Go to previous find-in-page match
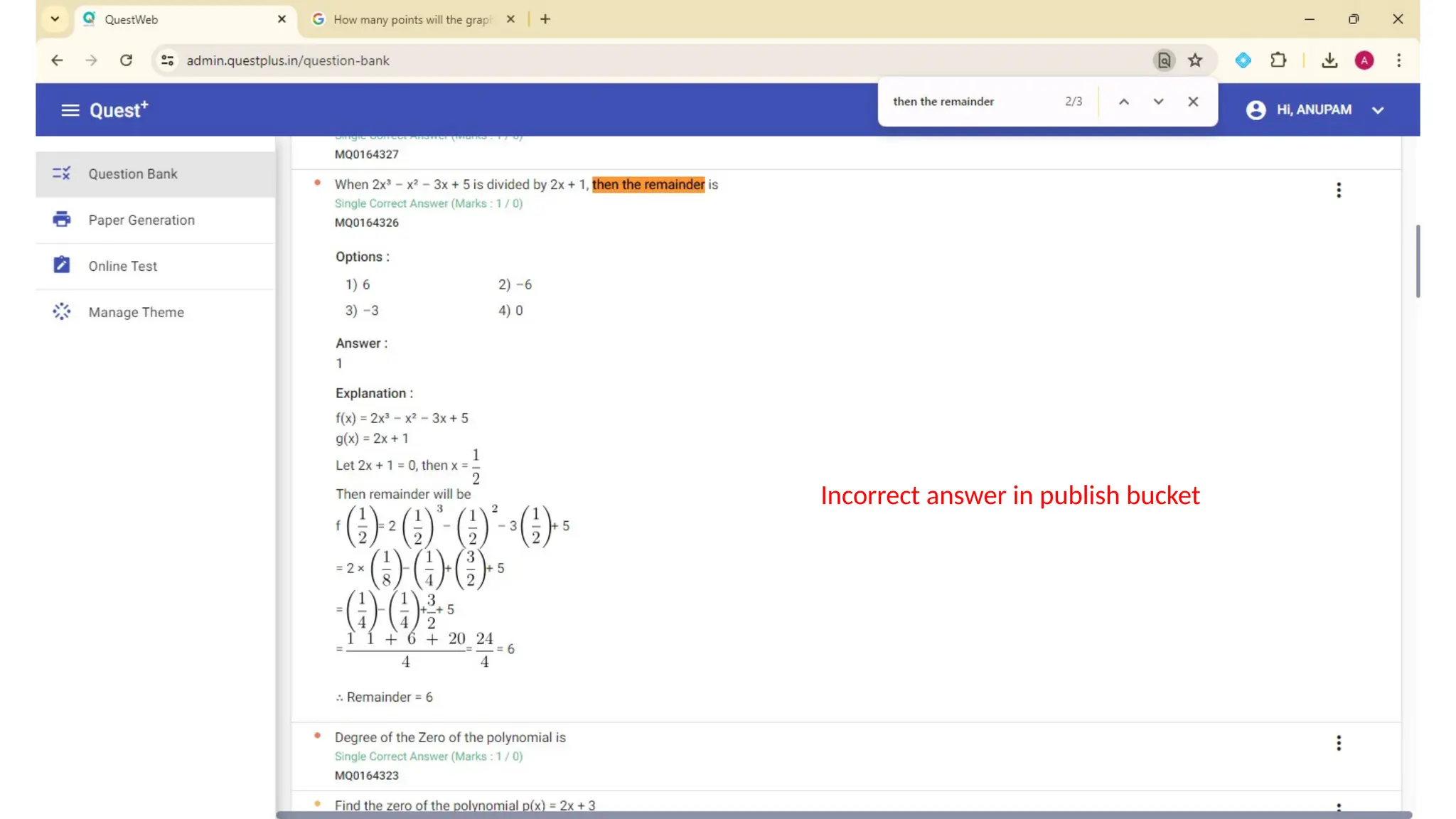This screenshot has height=819, width=1456. pos(1123,102)
